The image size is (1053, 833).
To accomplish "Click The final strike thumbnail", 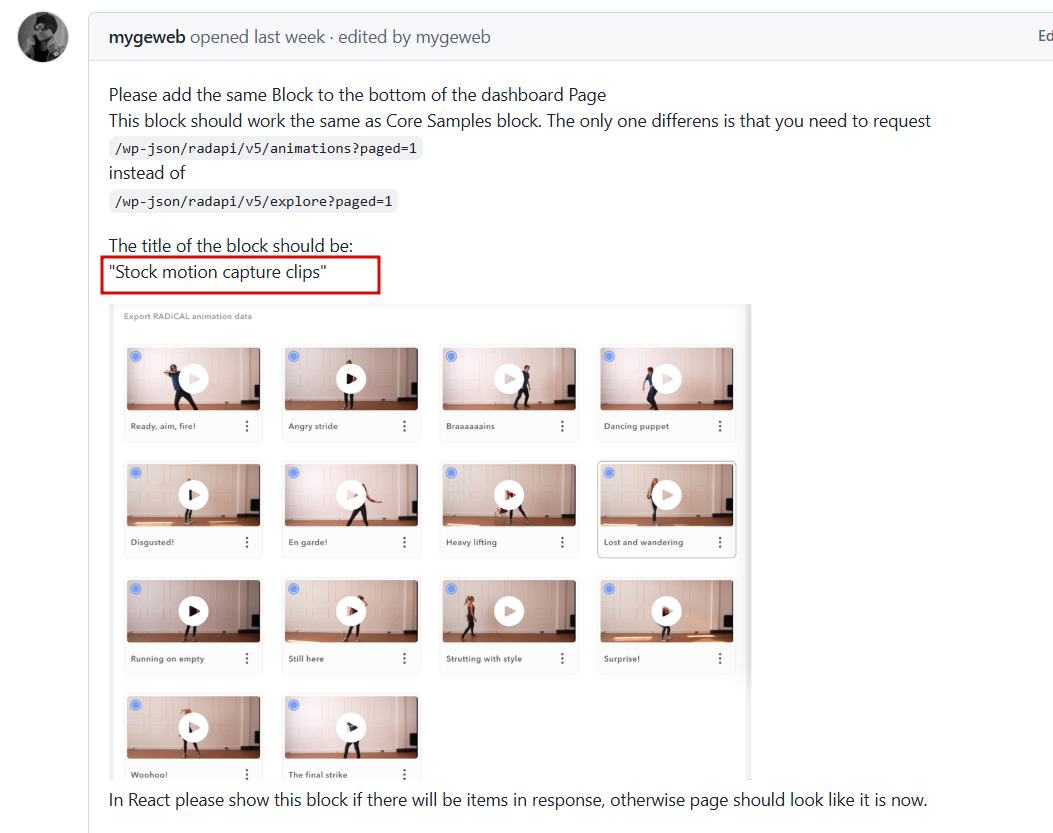I will point(351,728).
